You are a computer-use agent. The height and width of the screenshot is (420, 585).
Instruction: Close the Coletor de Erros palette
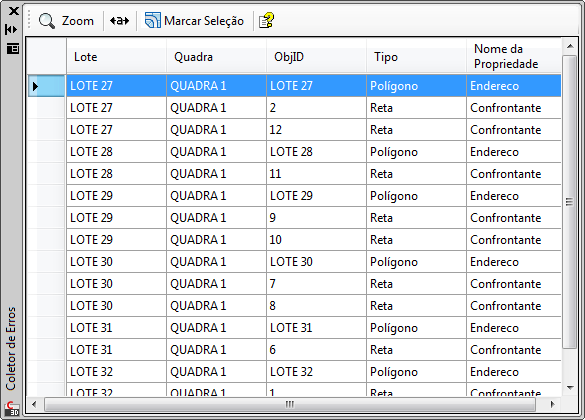point(13,11)
